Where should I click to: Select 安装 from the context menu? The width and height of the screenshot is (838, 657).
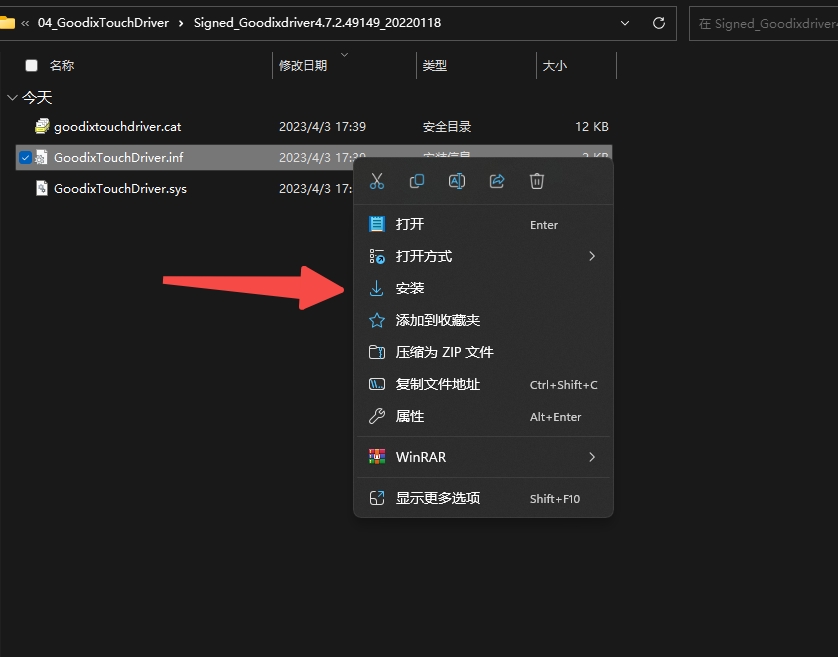coord(410,288)
